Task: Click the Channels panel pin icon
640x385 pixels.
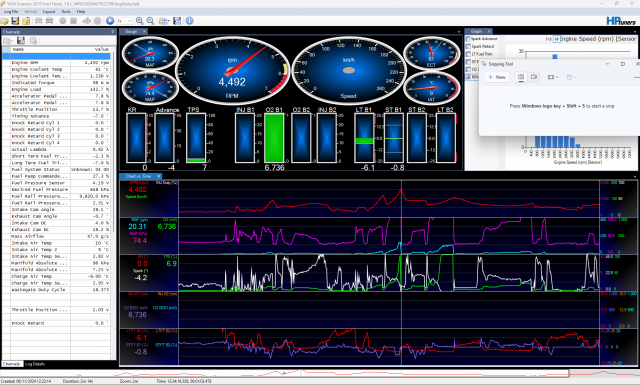Action: pyautogui.click(x=113, y=31)
